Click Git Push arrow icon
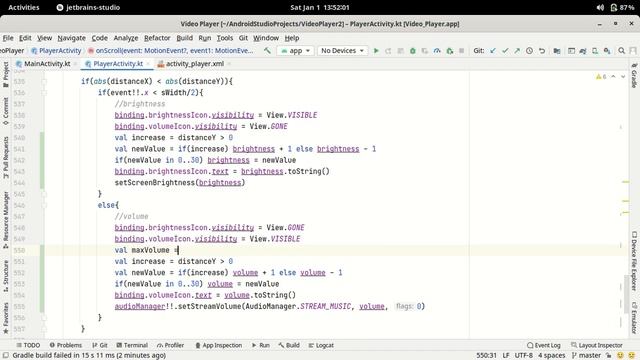Image resolution: width=640 pixels, height=360 pixels. click(517, 51)
